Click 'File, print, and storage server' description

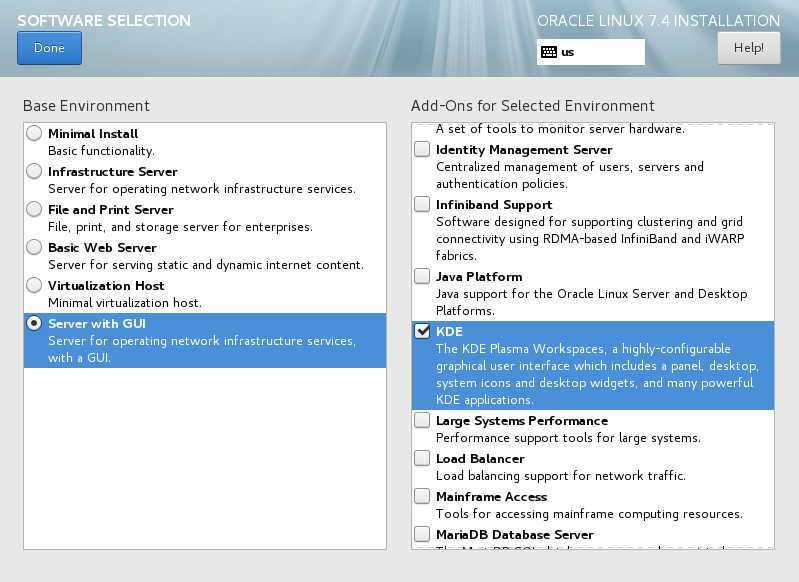[x=180, y=227]
